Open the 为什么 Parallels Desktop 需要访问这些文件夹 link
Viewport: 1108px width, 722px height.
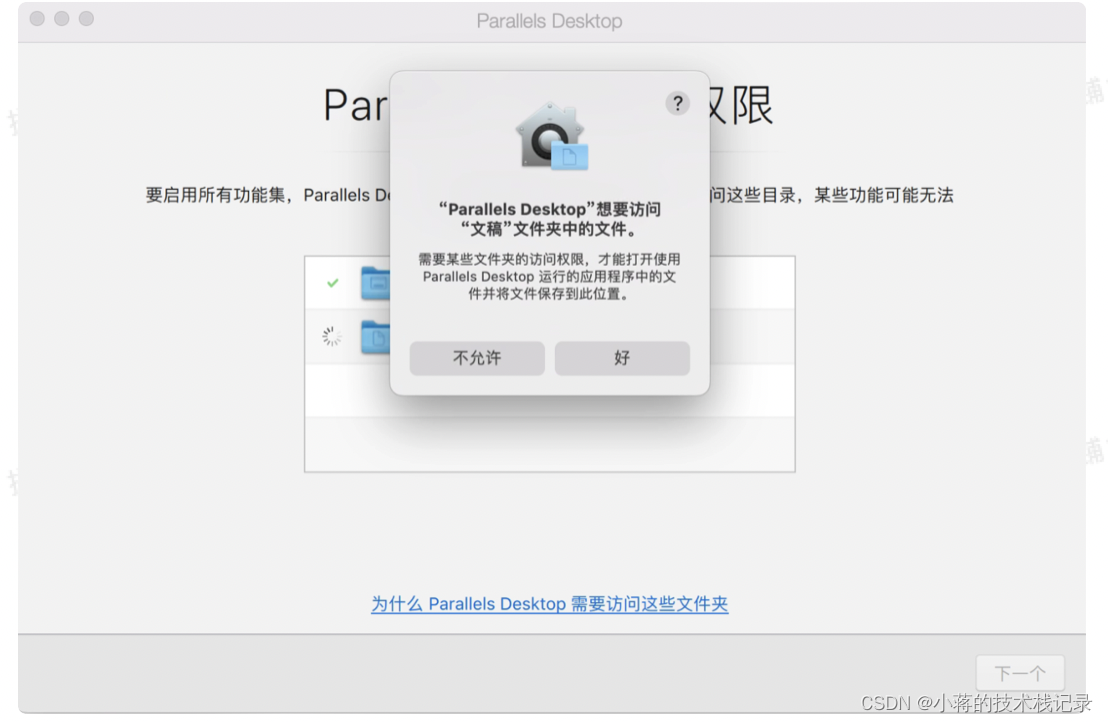(x=550, y=604)
